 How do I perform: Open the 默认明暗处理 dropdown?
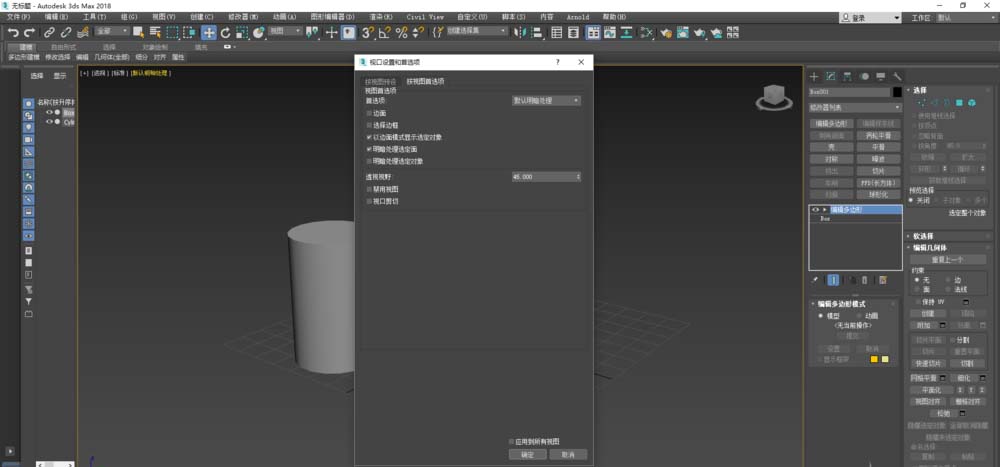tap(546, 101)
